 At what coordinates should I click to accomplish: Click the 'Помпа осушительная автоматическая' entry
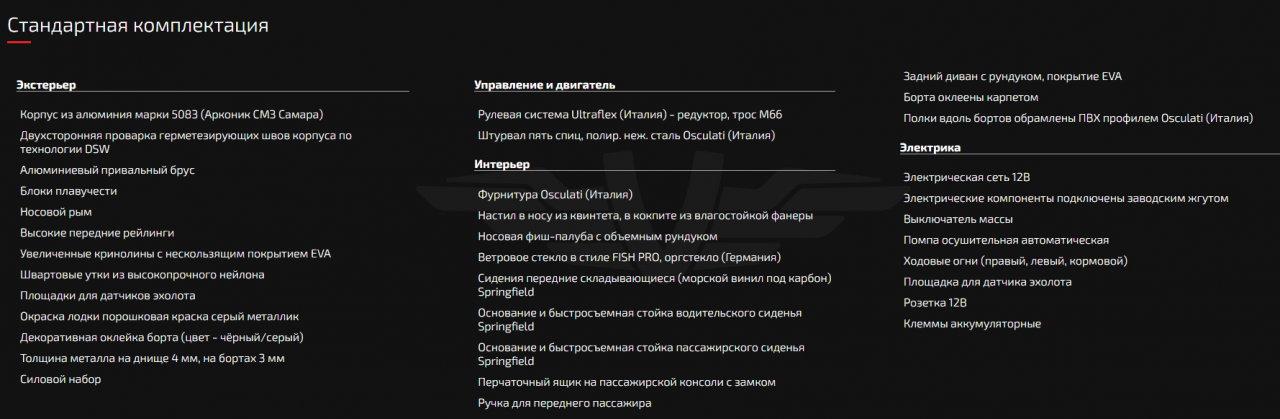click(1005, 240)
